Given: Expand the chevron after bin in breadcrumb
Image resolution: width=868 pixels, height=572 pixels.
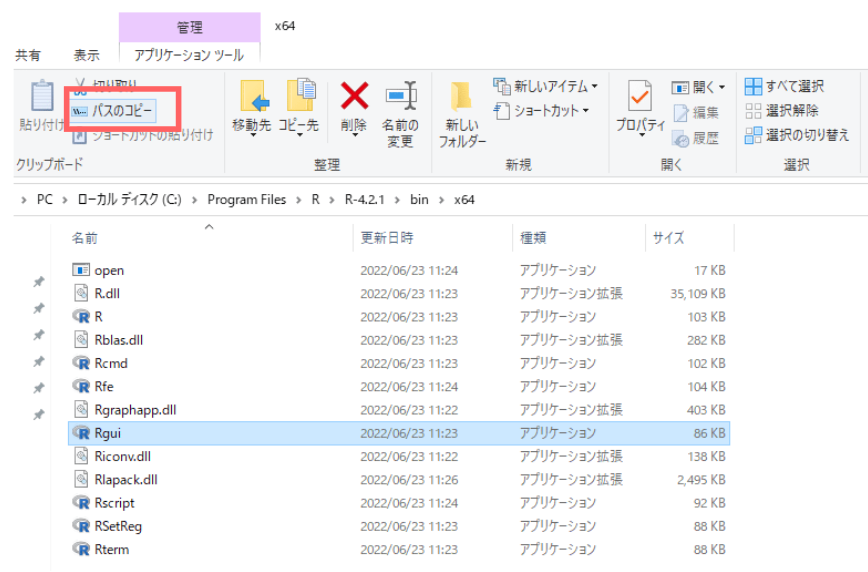Looking at the screenshot, I should tap(442, 200).
